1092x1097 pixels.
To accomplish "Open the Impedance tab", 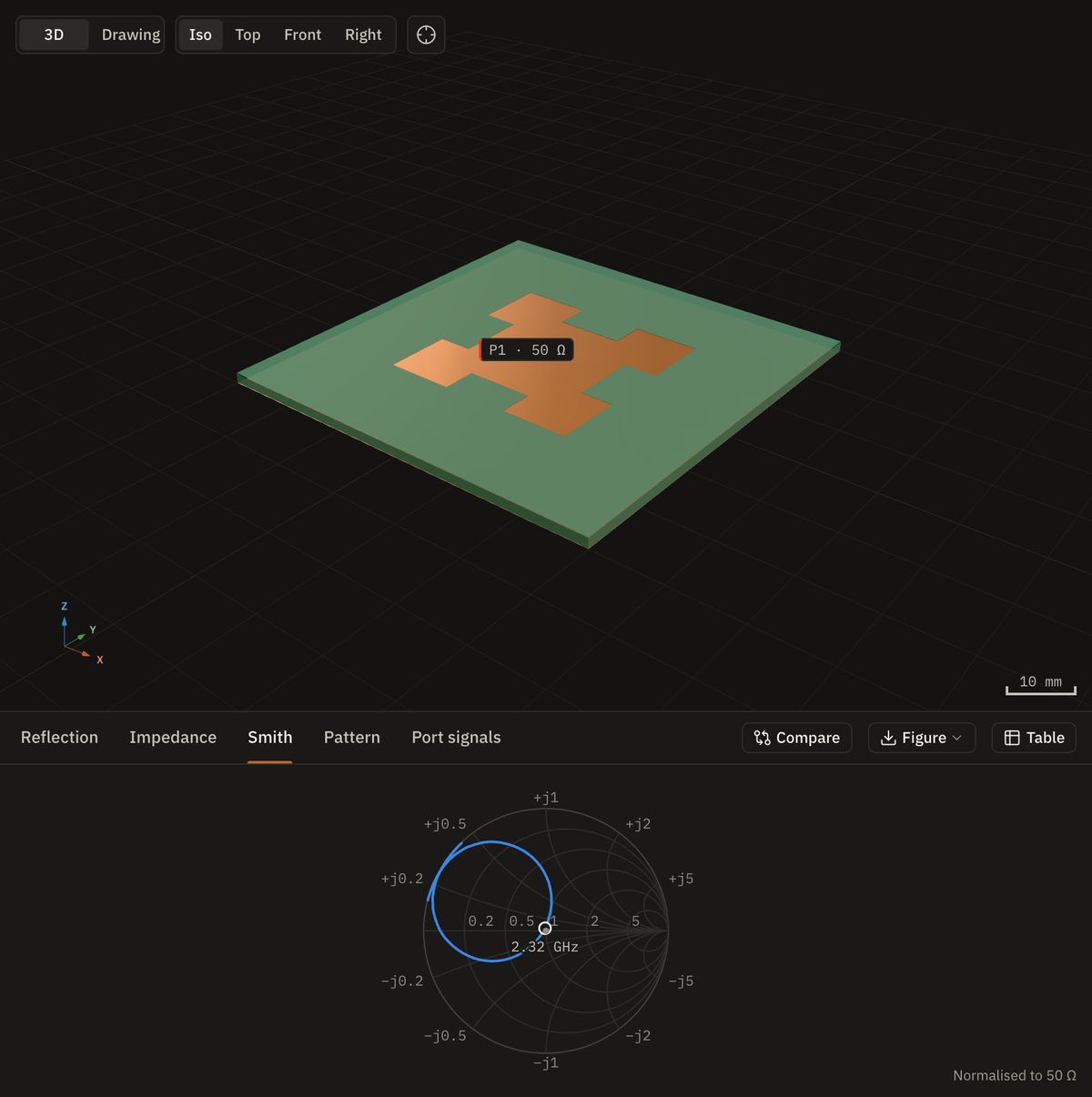I will pos(173,738).
